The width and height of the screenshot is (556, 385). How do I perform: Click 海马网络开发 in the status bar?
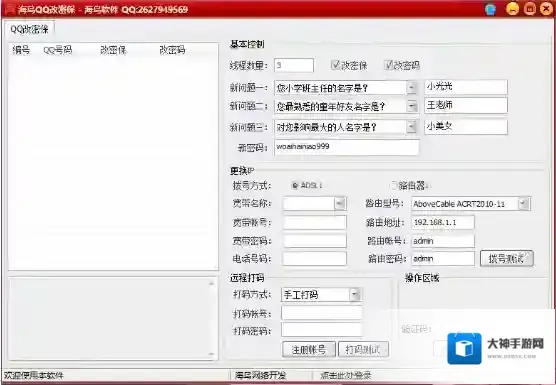coord(261,375)
